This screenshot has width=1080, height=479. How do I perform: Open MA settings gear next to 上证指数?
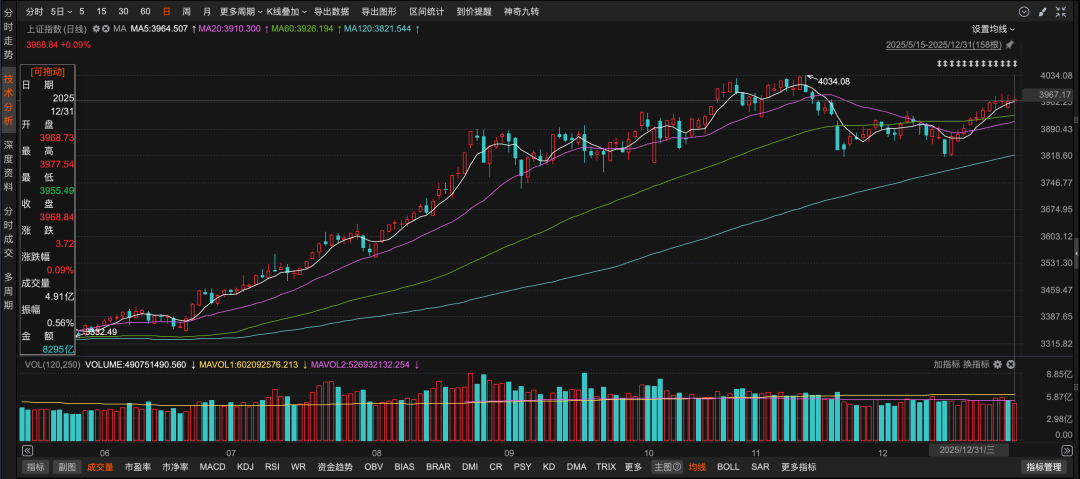pyautogui.click(x=97, y=29)
